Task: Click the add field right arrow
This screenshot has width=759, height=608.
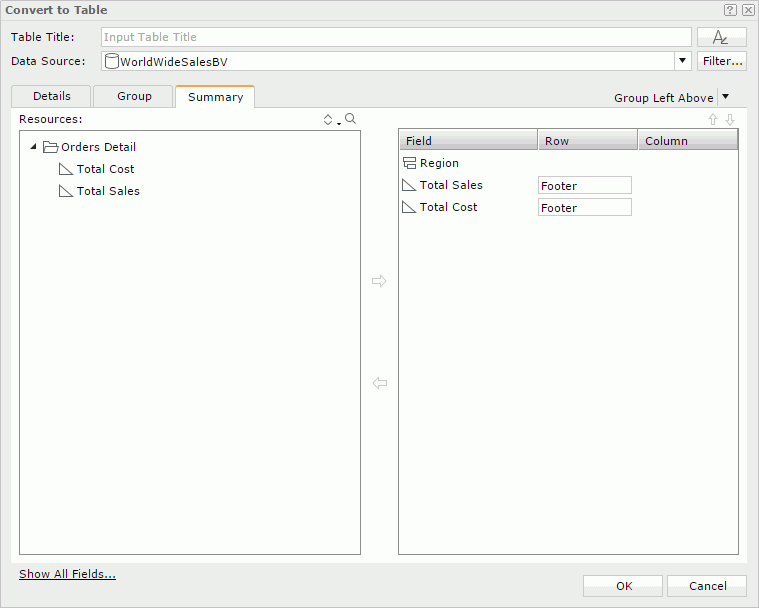Action: point(379,282)
